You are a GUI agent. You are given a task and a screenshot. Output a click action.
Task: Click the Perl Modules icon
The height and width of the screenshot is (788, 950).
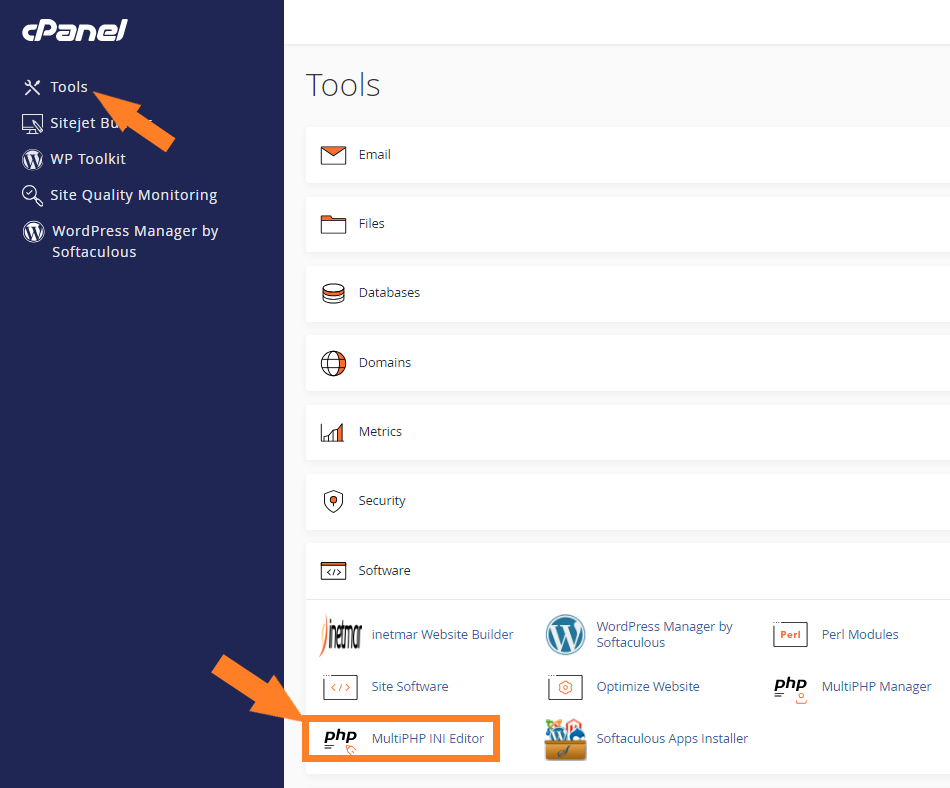pos(790,634)
